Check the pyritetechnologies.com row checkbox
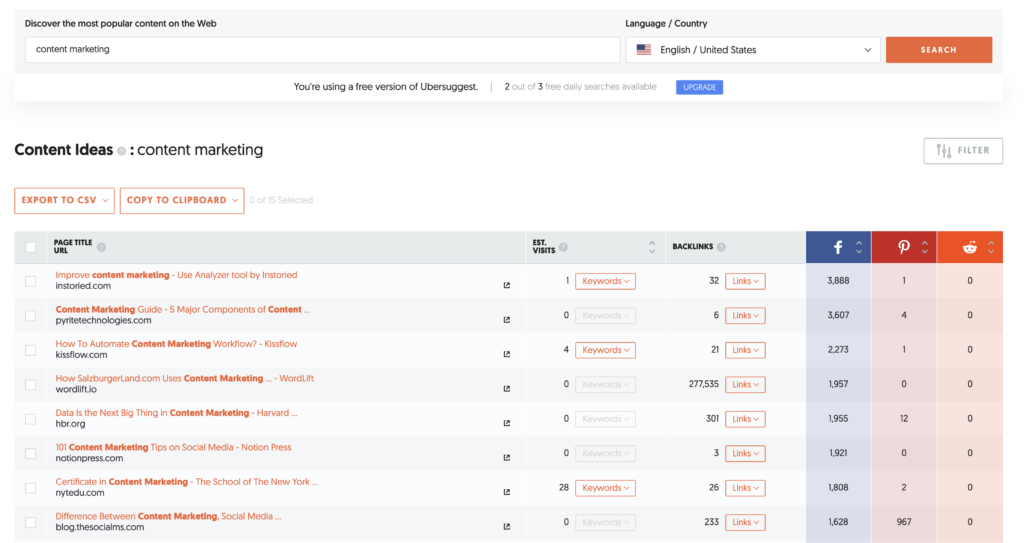Viewport: 1024px width, 543px height. tap(31, 316)
